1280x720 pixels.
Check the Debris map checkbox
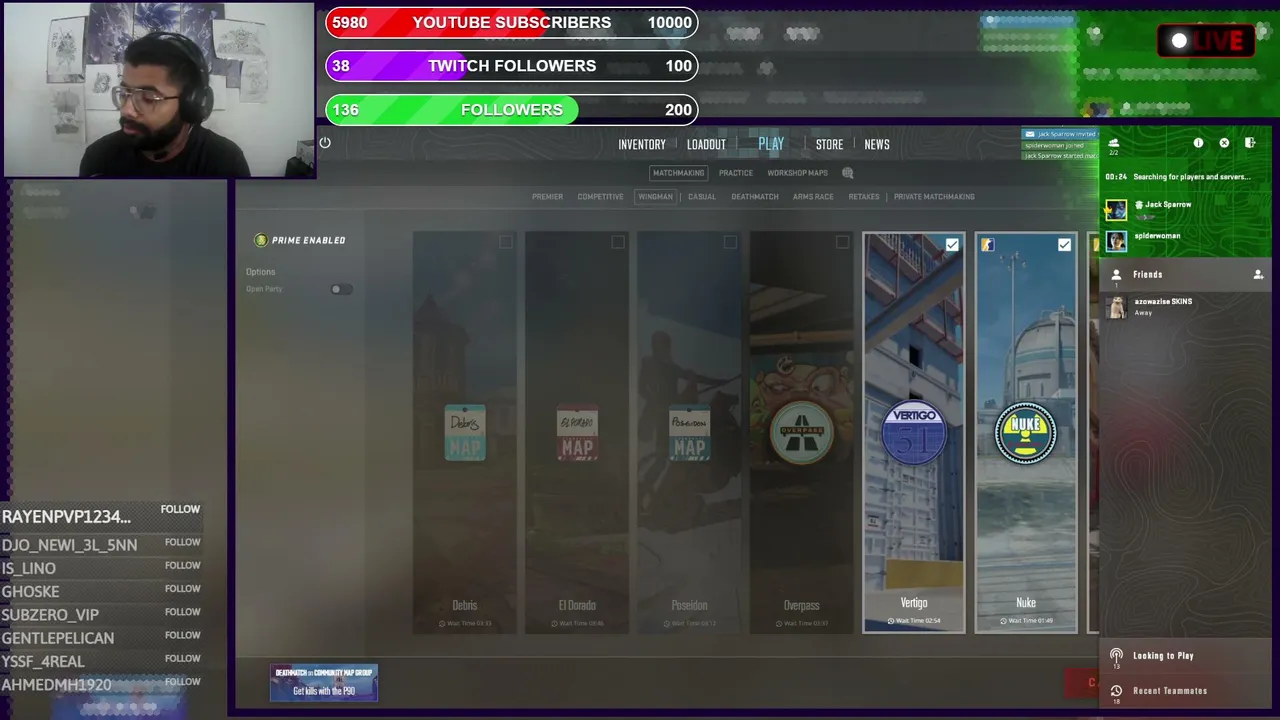[x=506, y=242]
